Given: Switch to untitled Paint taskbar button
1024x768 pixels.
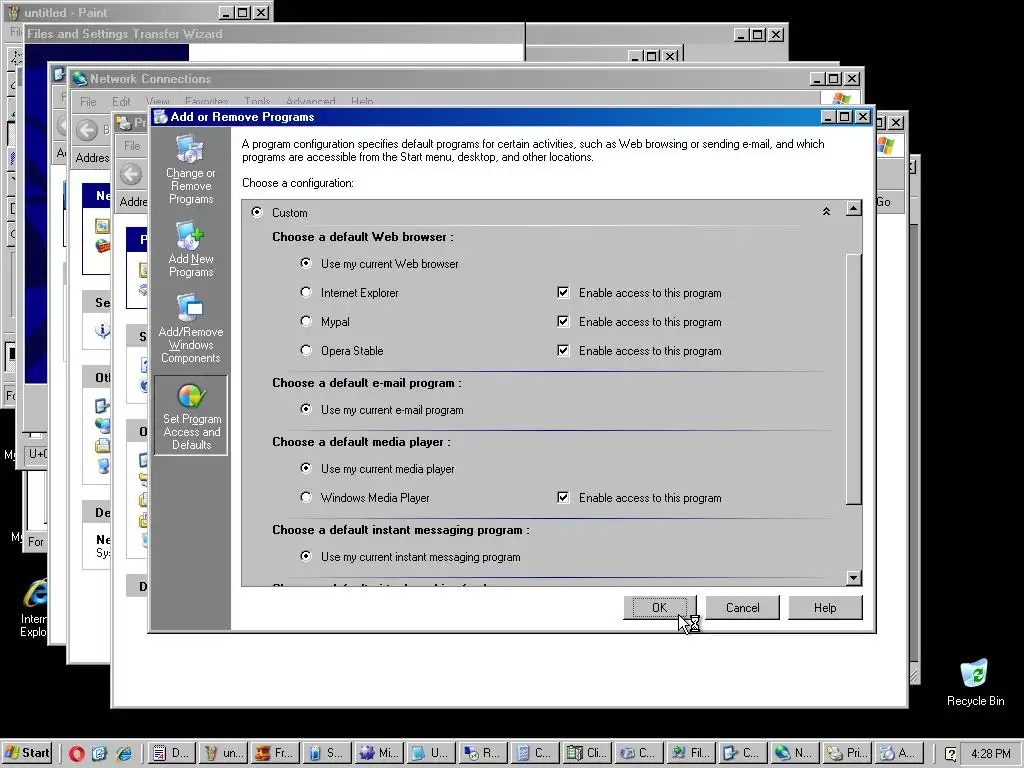Looking at the screenshot, I should point(222,753).
